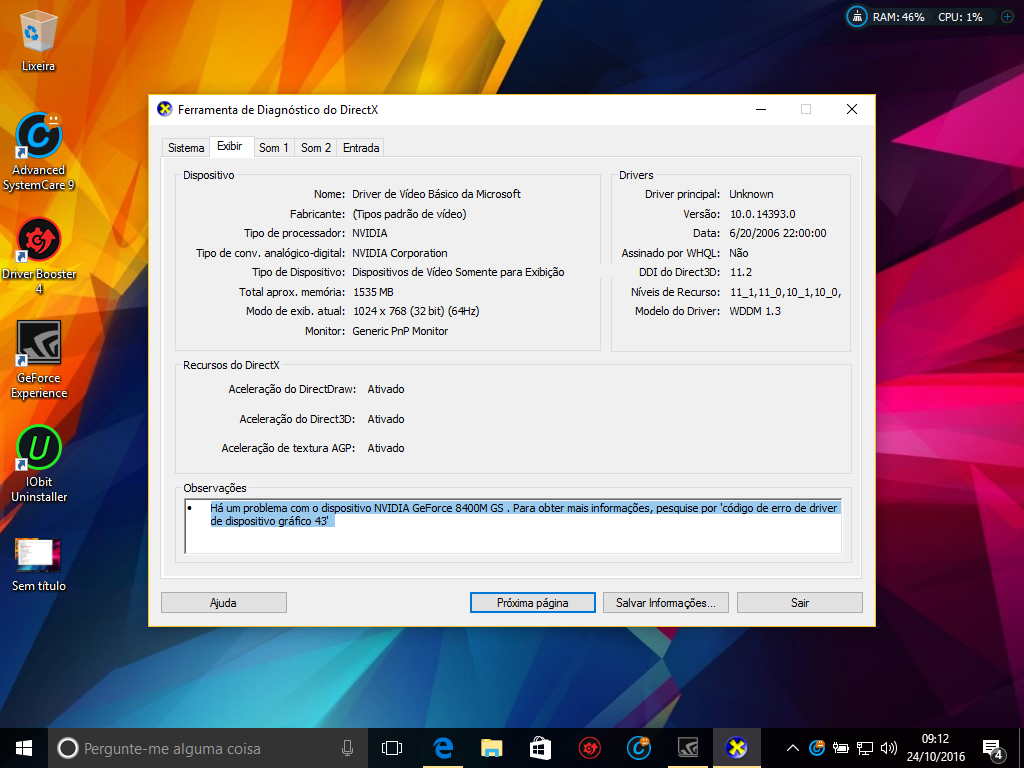Launch Microsoft Edge from the taskbar

click(443, 748)
